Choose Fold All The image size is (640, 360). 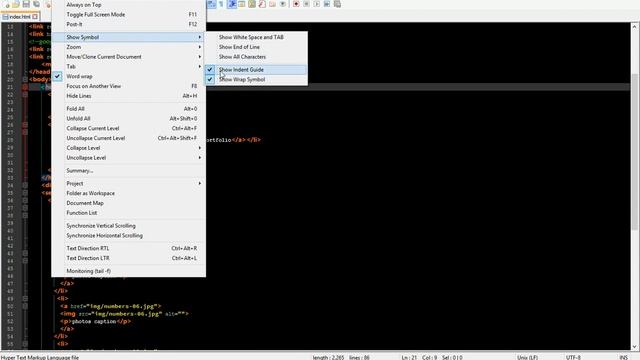pyautogui.click(x=128, y=109)
